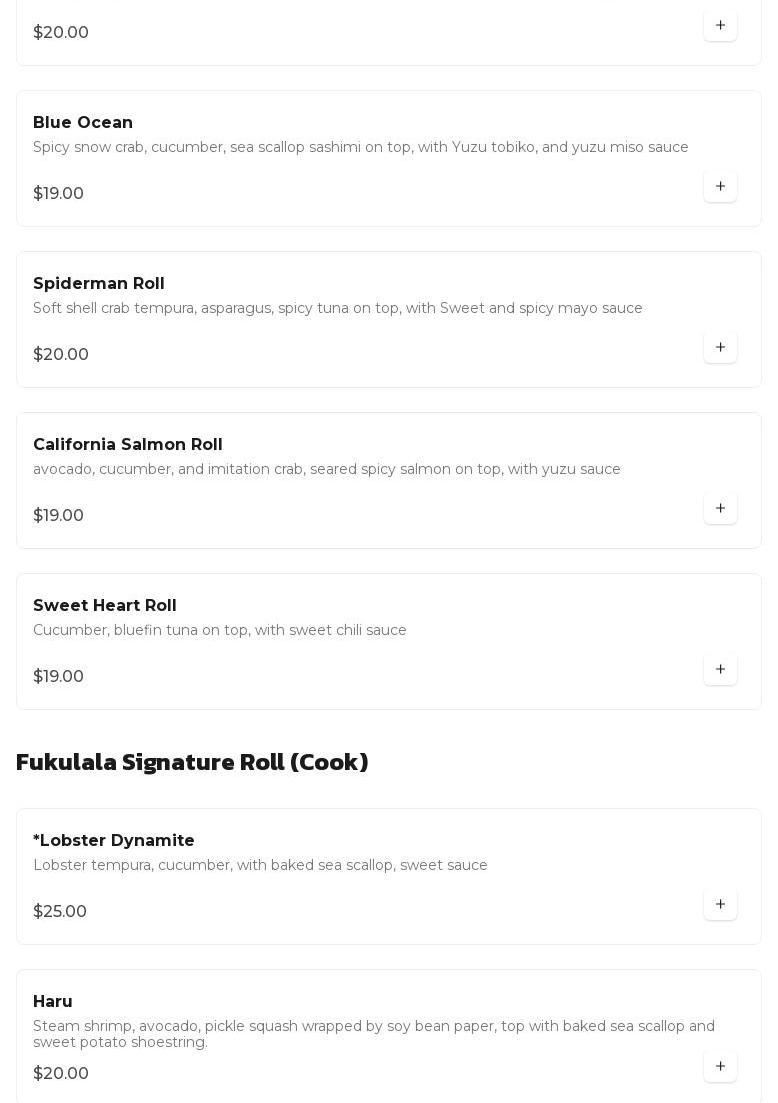Add California Salmon Roll using plus icon
The width and height of the screenshot is (778, 1103).
[x=720, y=509]
